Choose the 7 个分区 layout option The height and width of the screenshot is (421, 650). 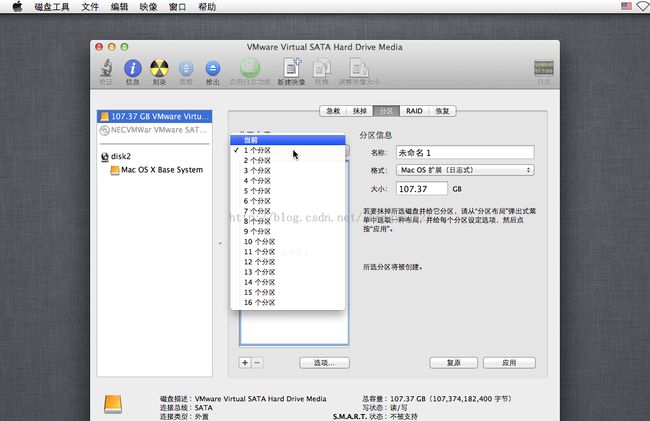[x=288, y=211]
